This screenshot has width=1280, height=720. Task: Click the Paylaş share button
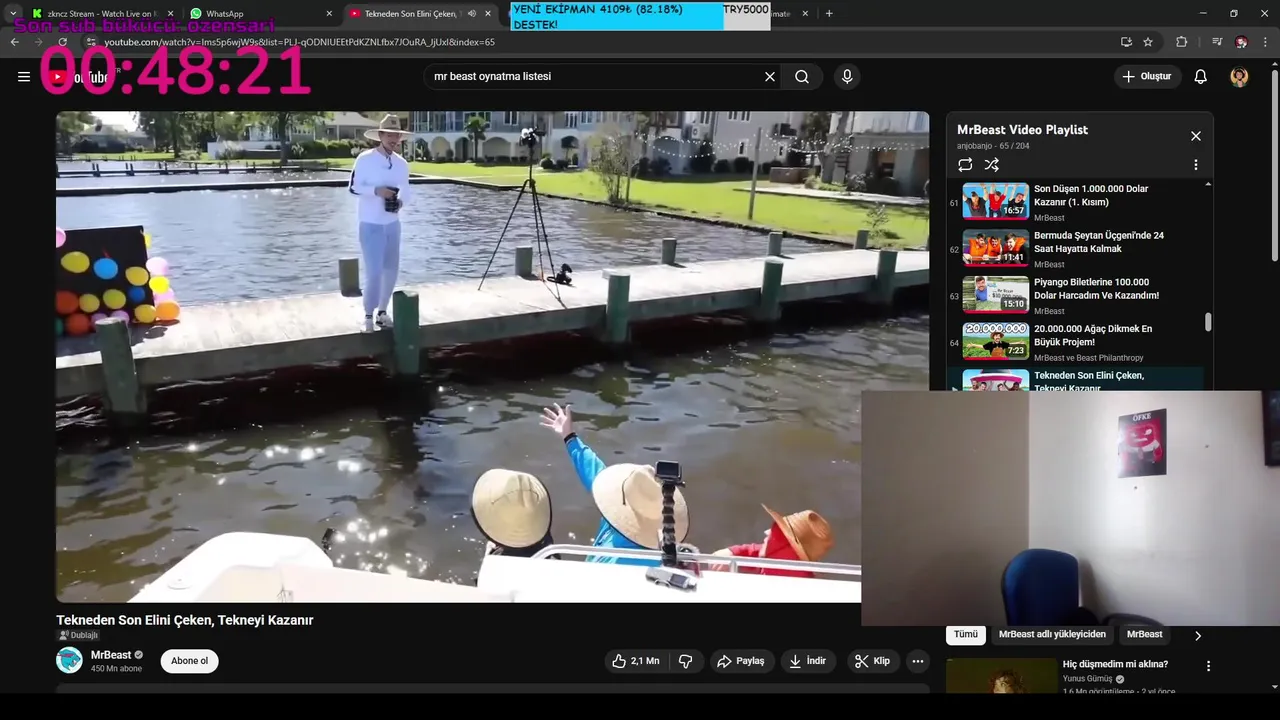click(741, 661)
